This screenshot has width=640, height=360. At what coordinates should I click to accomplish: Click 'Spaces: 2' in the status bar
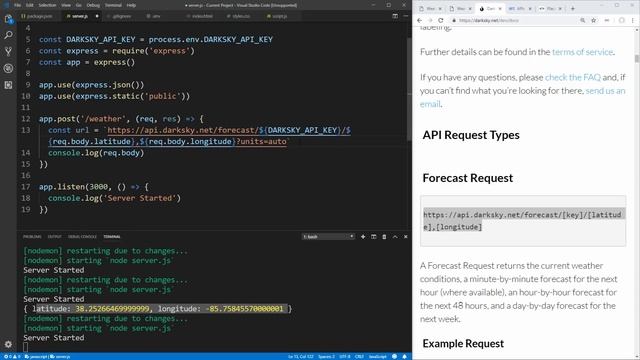[x=326, y=356]
